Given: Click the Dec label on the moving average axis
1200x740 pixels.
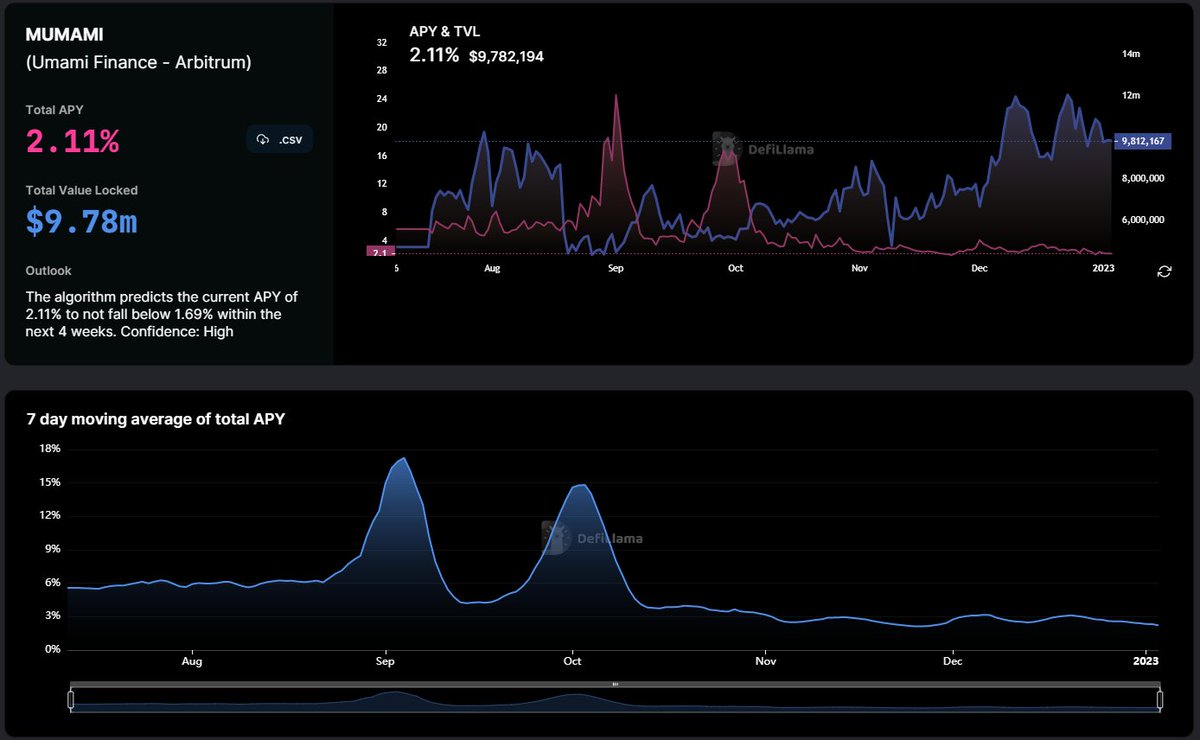Looking at the screenshot, I should click(952, 661).
